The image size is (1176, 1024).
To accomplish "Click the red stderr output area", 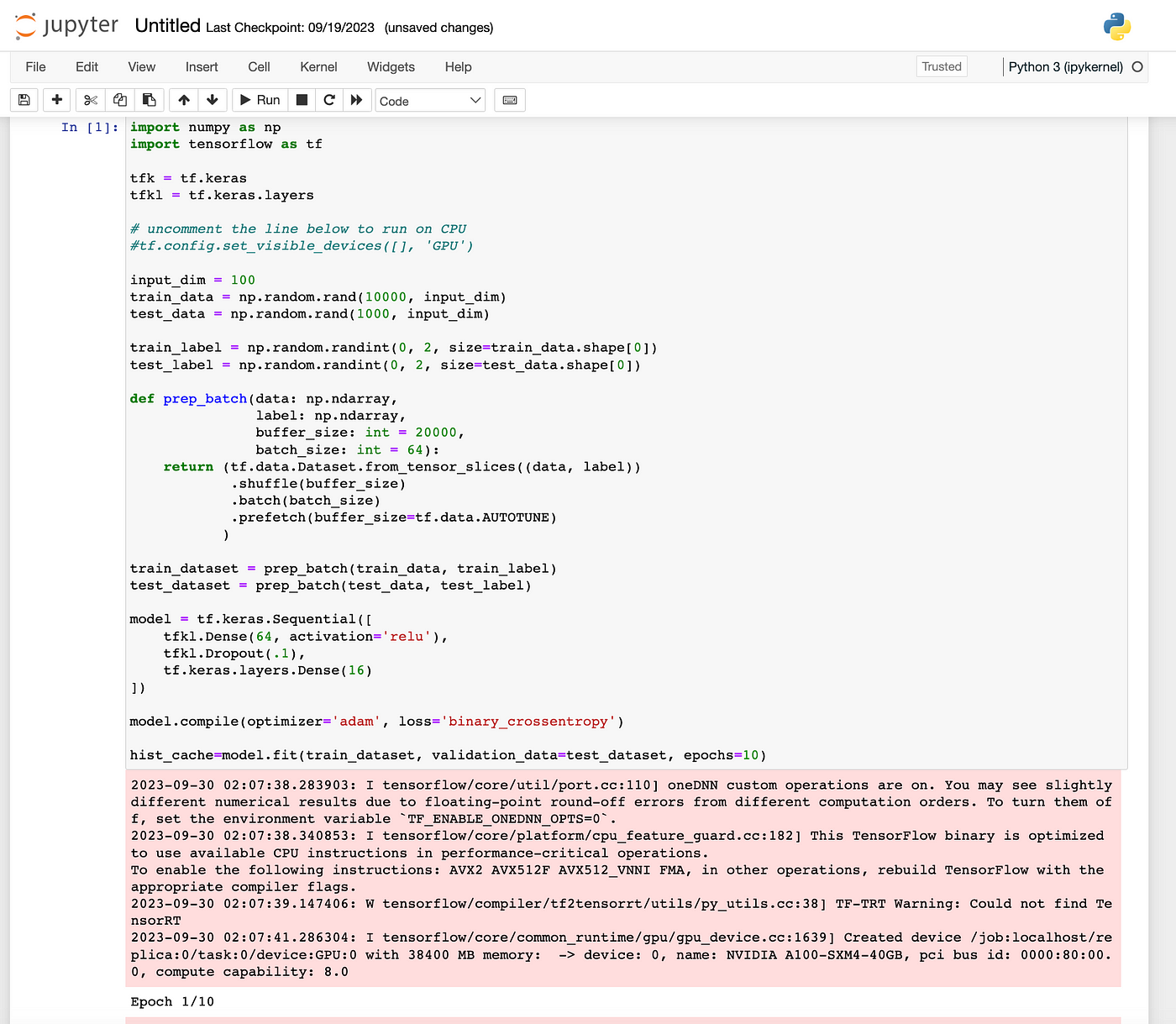I will tap(622, 878).
